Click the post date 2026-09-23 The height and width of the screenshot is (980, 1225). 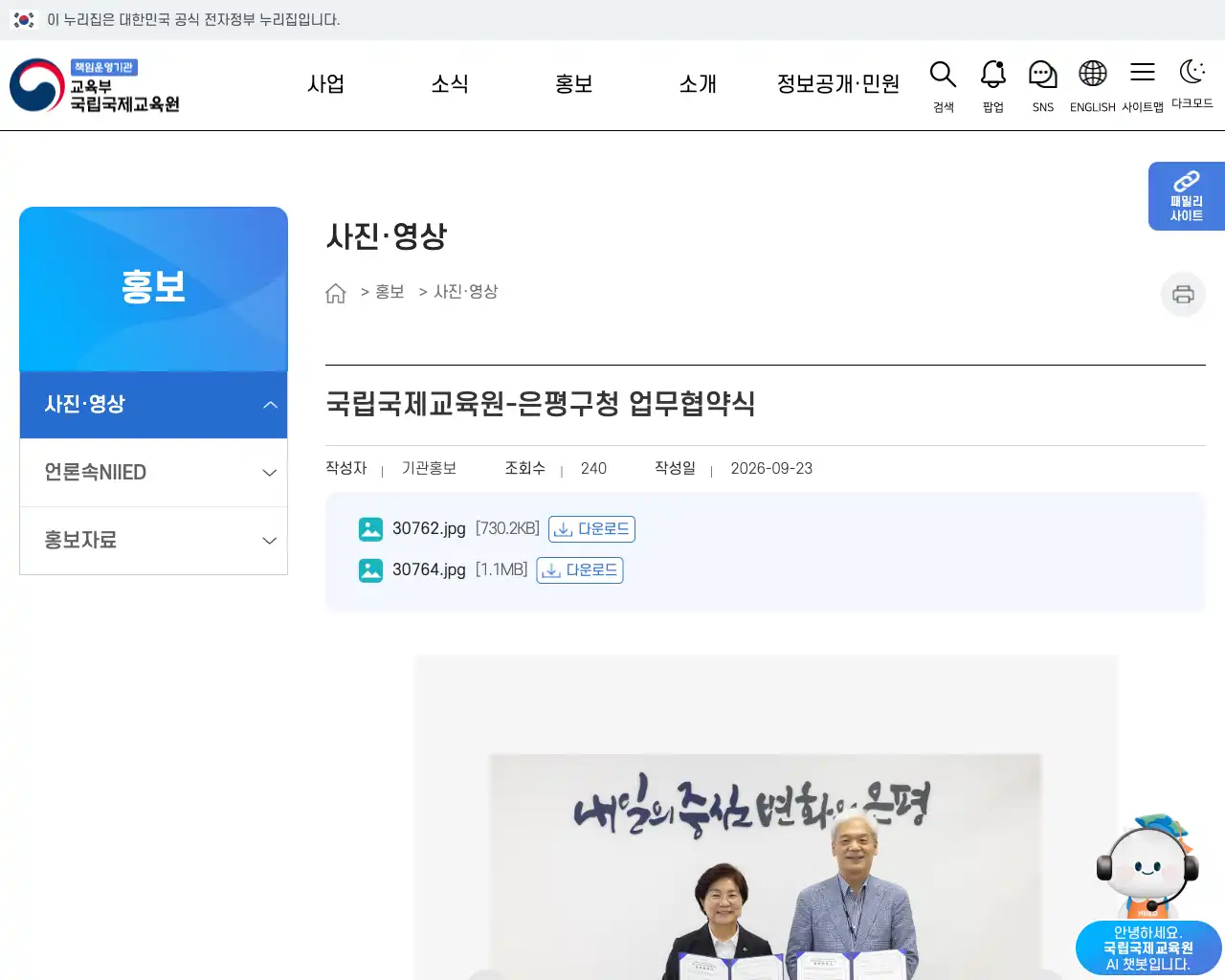tap(771, 469)
